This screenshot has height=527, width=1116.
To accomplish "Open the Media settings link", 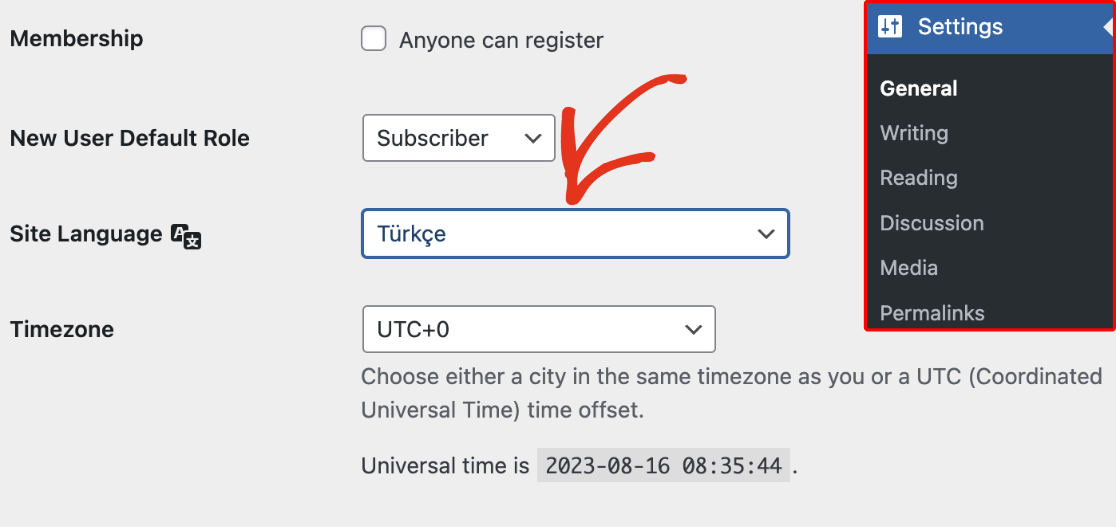I will pyautogui.click(x=908, y=268).
